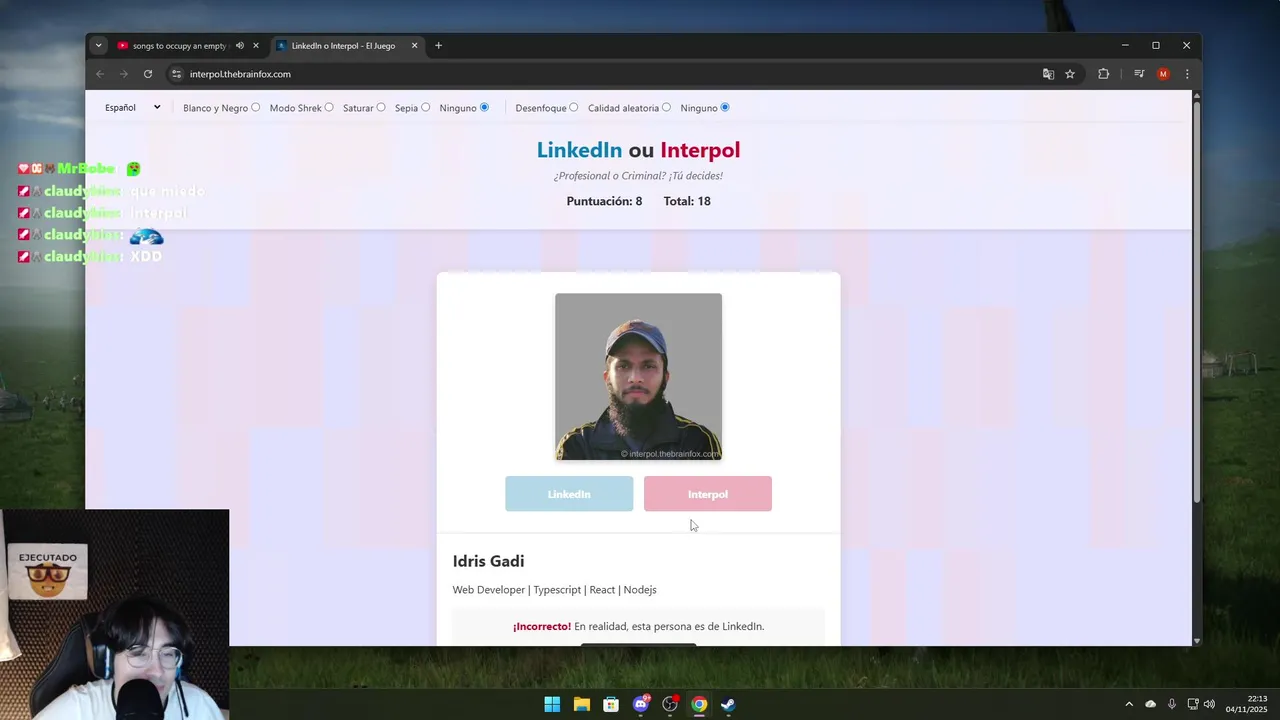Go forward in browser history
The height and width of the screenshot is (720, 1280).
(124, 74)
